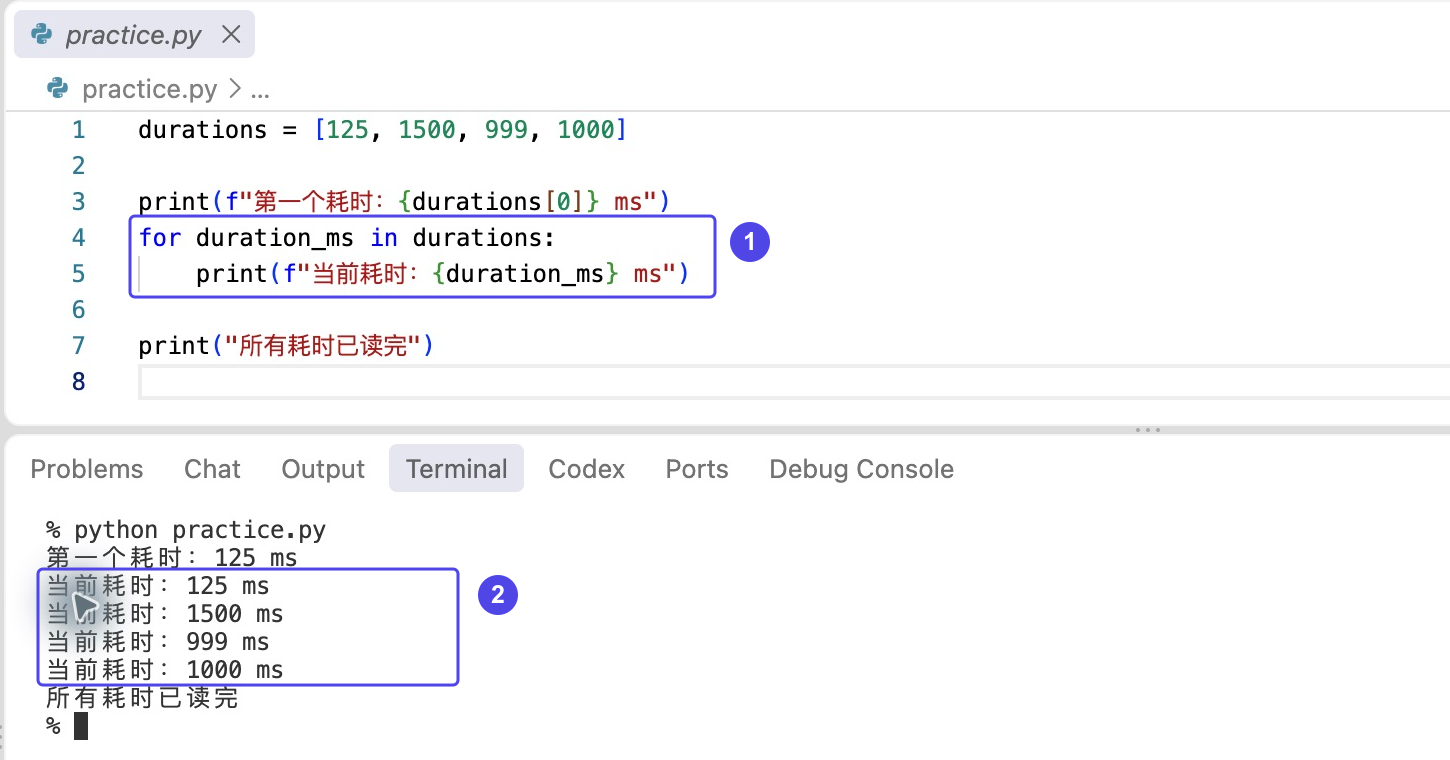Image resolution: width=1450 pixels, height=760 pixels.
Task: Click terminal output '当前耗时: 1000 ms'
Action: pyautogui.click(x=165, y=670)
